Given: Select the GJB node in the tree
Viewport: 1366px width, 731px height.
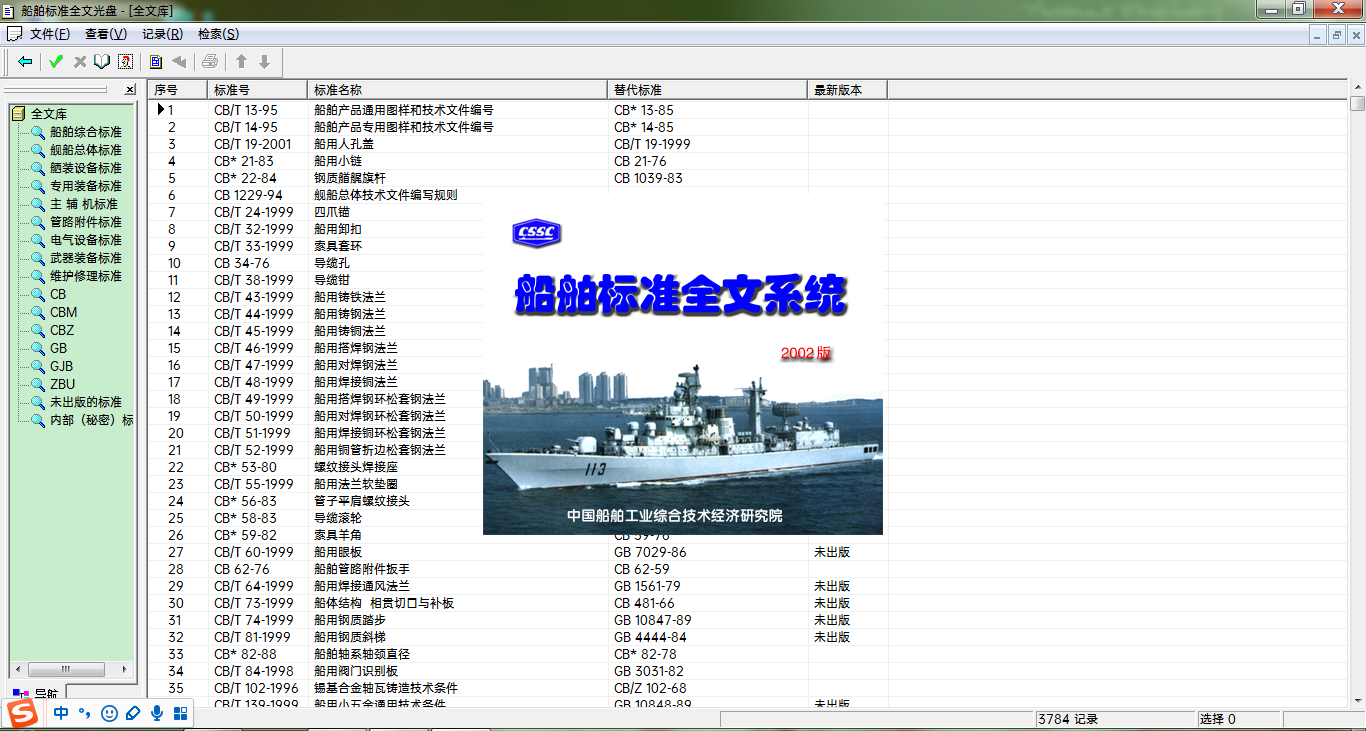Looking at the screenshot, I should click(62, 366).
